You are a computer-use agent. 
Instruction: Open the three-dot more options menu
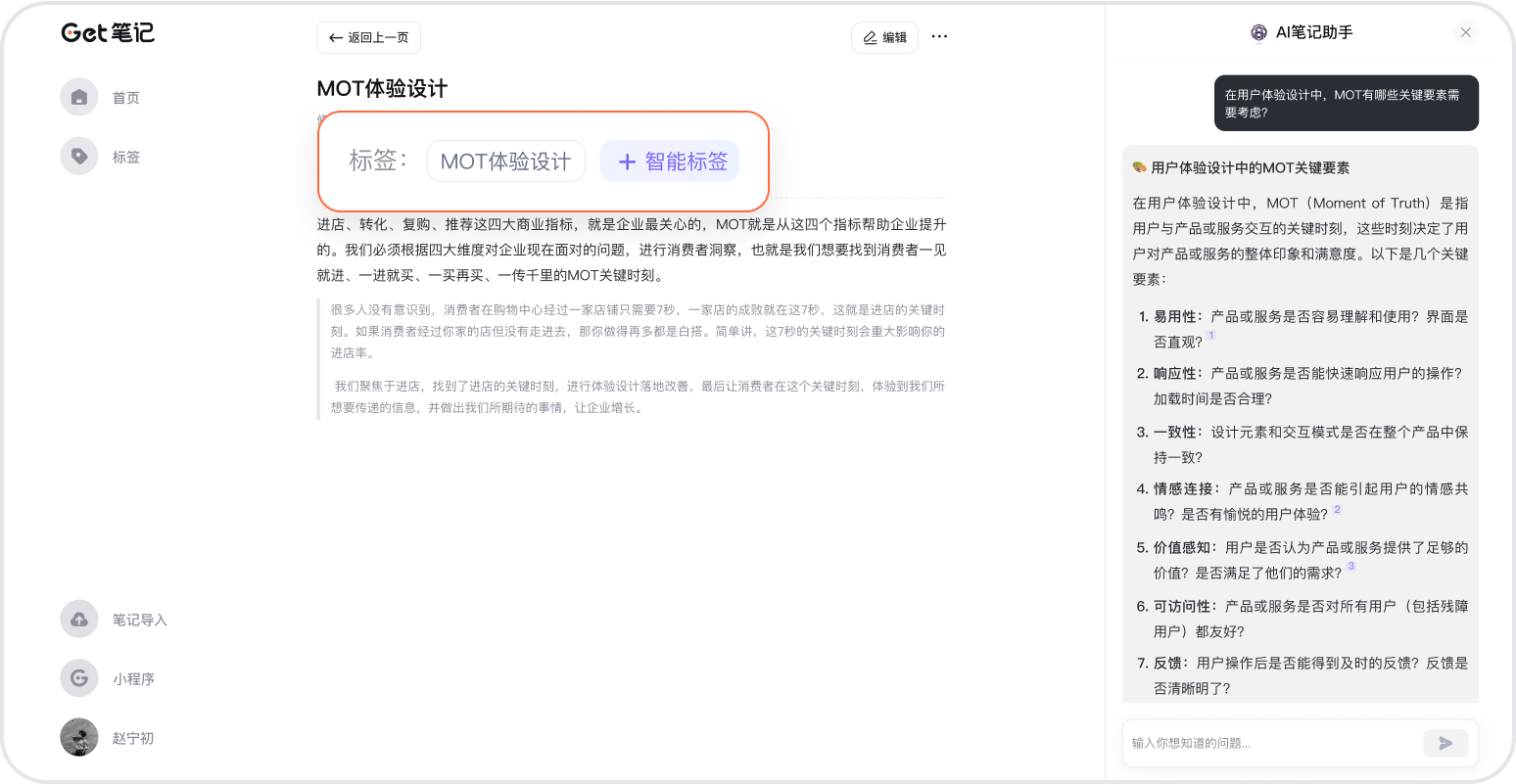tap(939, 36)
